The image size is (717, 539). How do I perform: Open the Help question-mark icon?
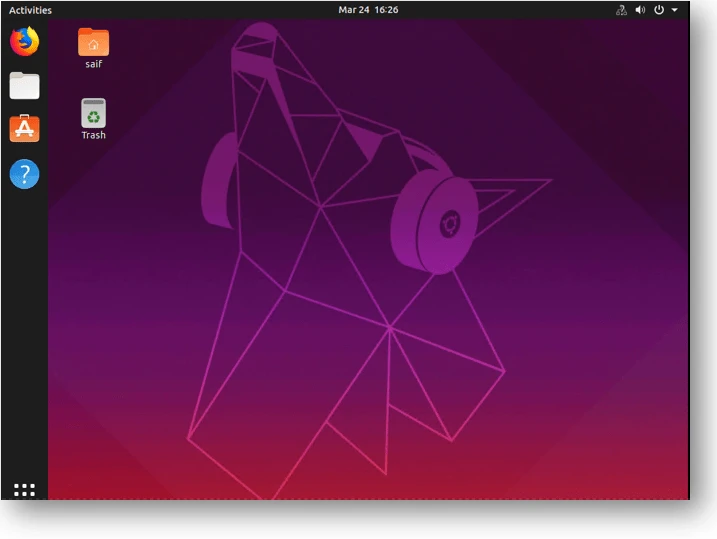tap(25, 174)
